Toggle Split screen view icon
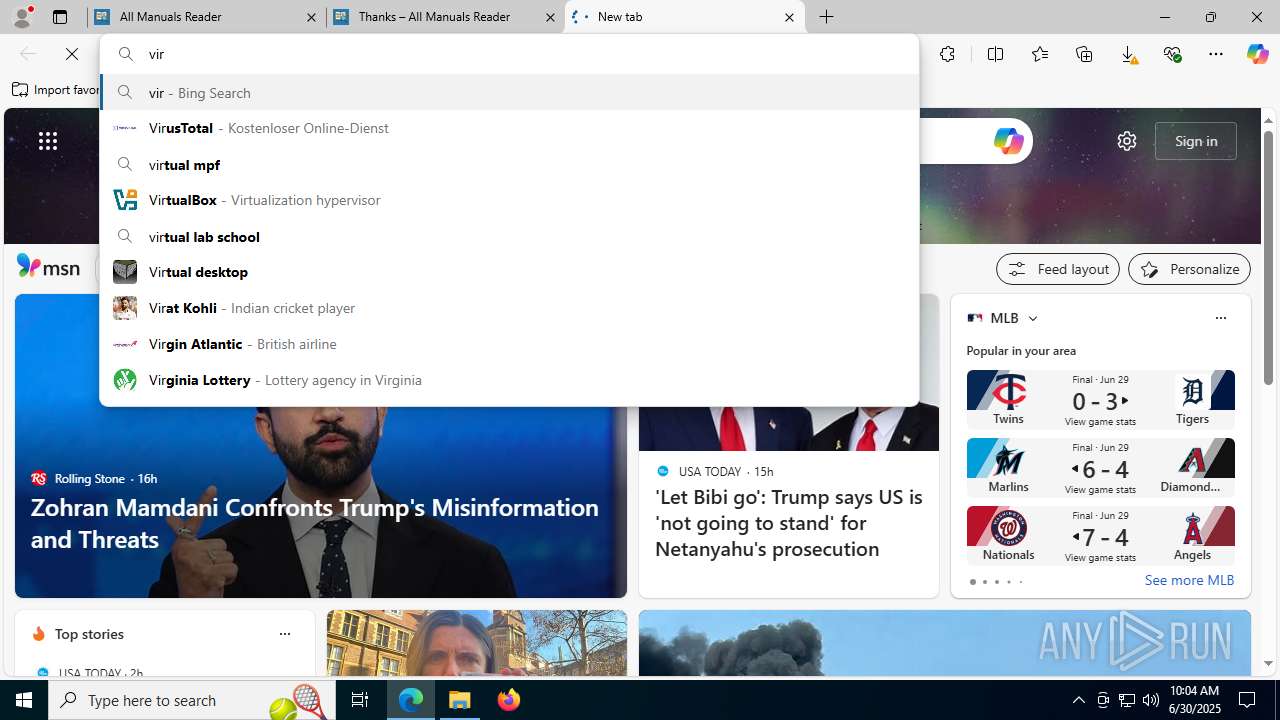The image size is (1280, 720). (995, 54)
